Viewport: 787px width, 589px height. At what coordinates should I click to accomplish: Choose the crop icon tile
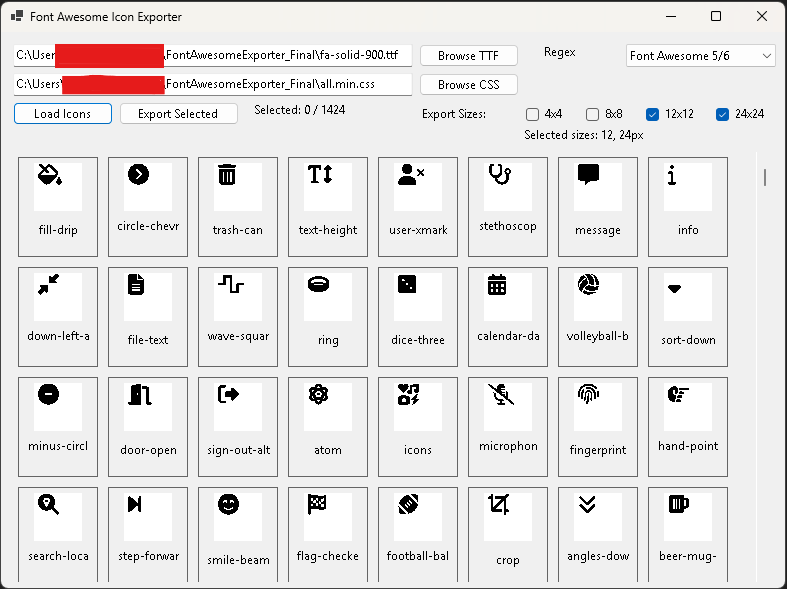[508, 534]
